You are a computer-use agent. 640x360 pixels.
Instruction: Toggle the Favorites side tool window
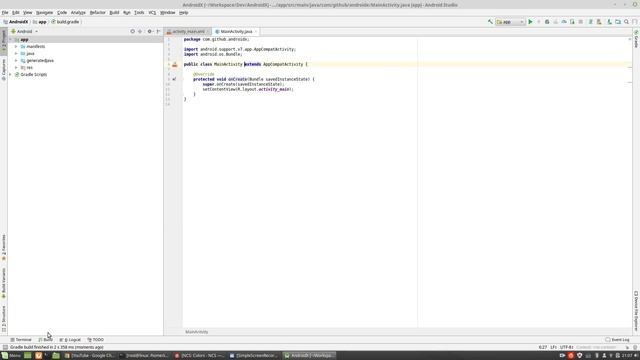click(4, 247)
